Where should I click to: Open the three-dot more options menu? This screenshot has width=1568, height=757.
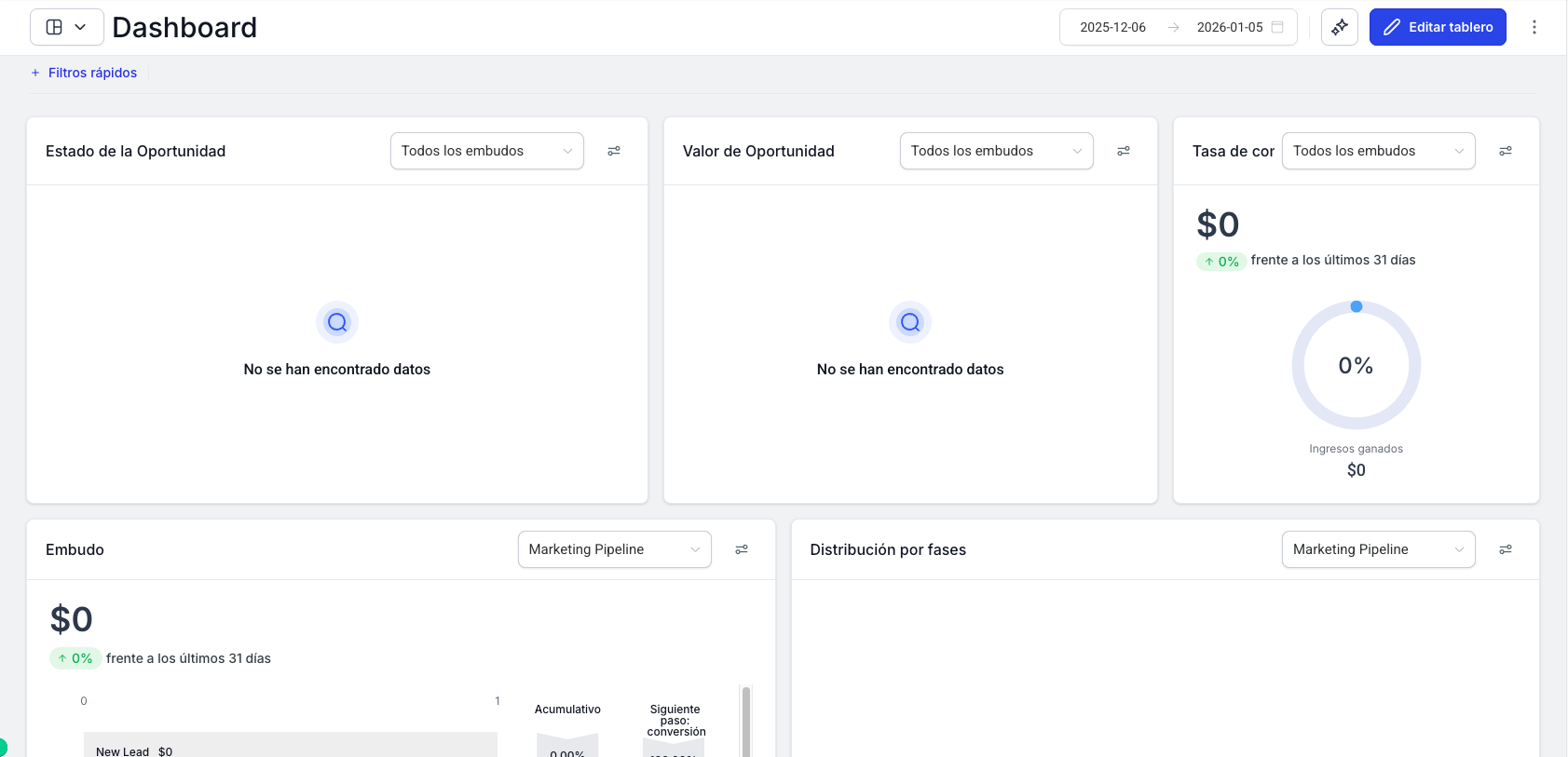1534,27
